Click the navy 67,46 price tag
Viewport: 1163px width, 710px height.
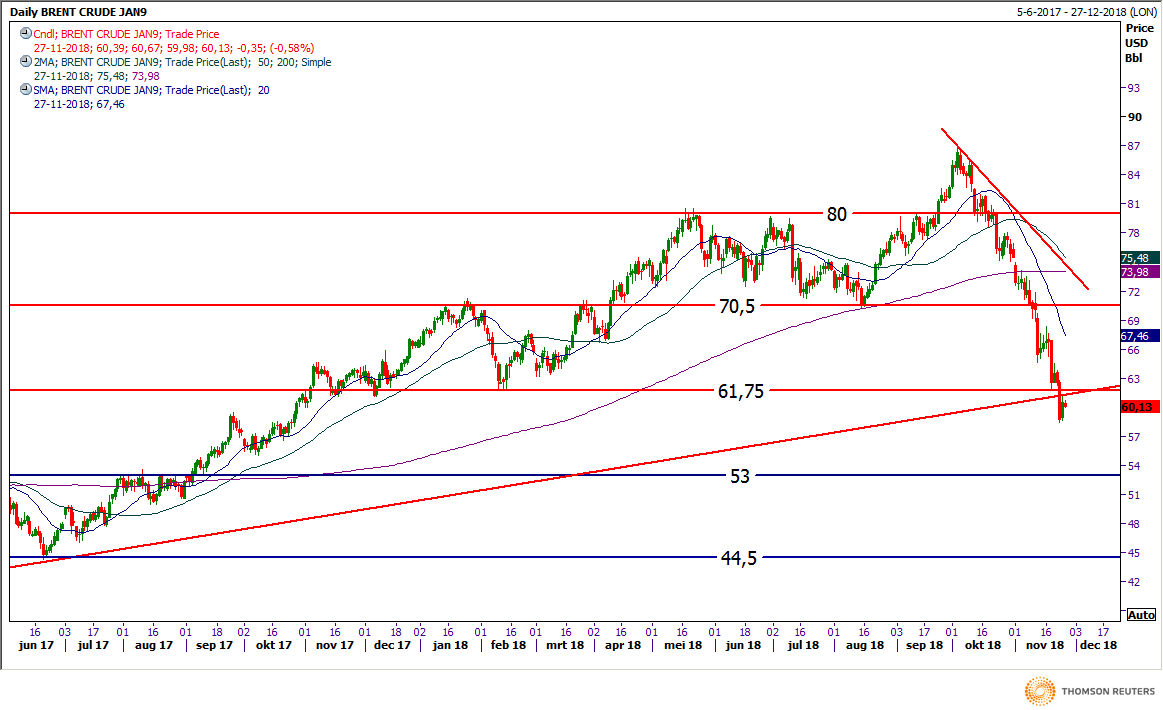pos(1139,336)
